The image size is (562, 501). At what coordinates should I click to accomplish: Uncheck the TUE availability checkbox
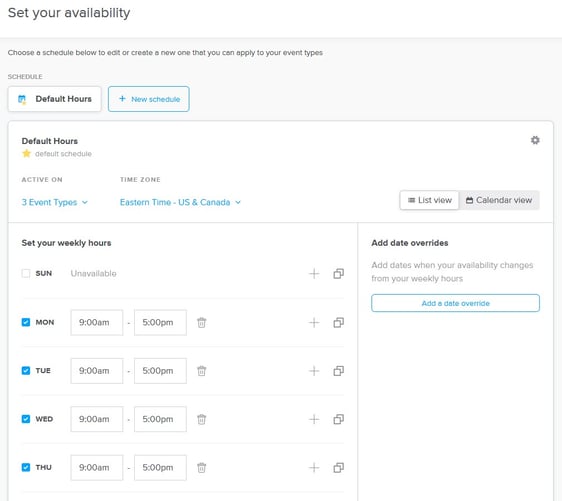[26, 371]
